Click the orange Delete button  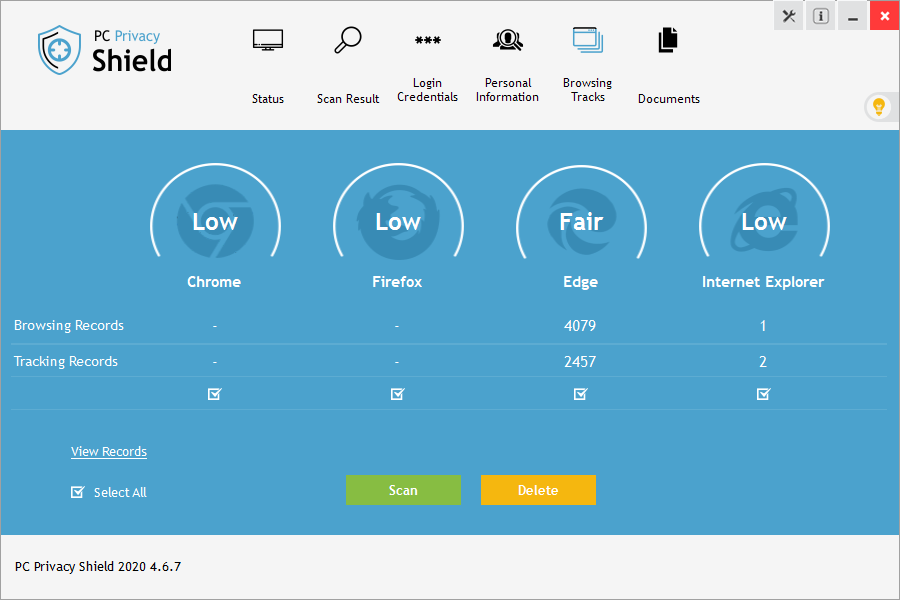538,490
